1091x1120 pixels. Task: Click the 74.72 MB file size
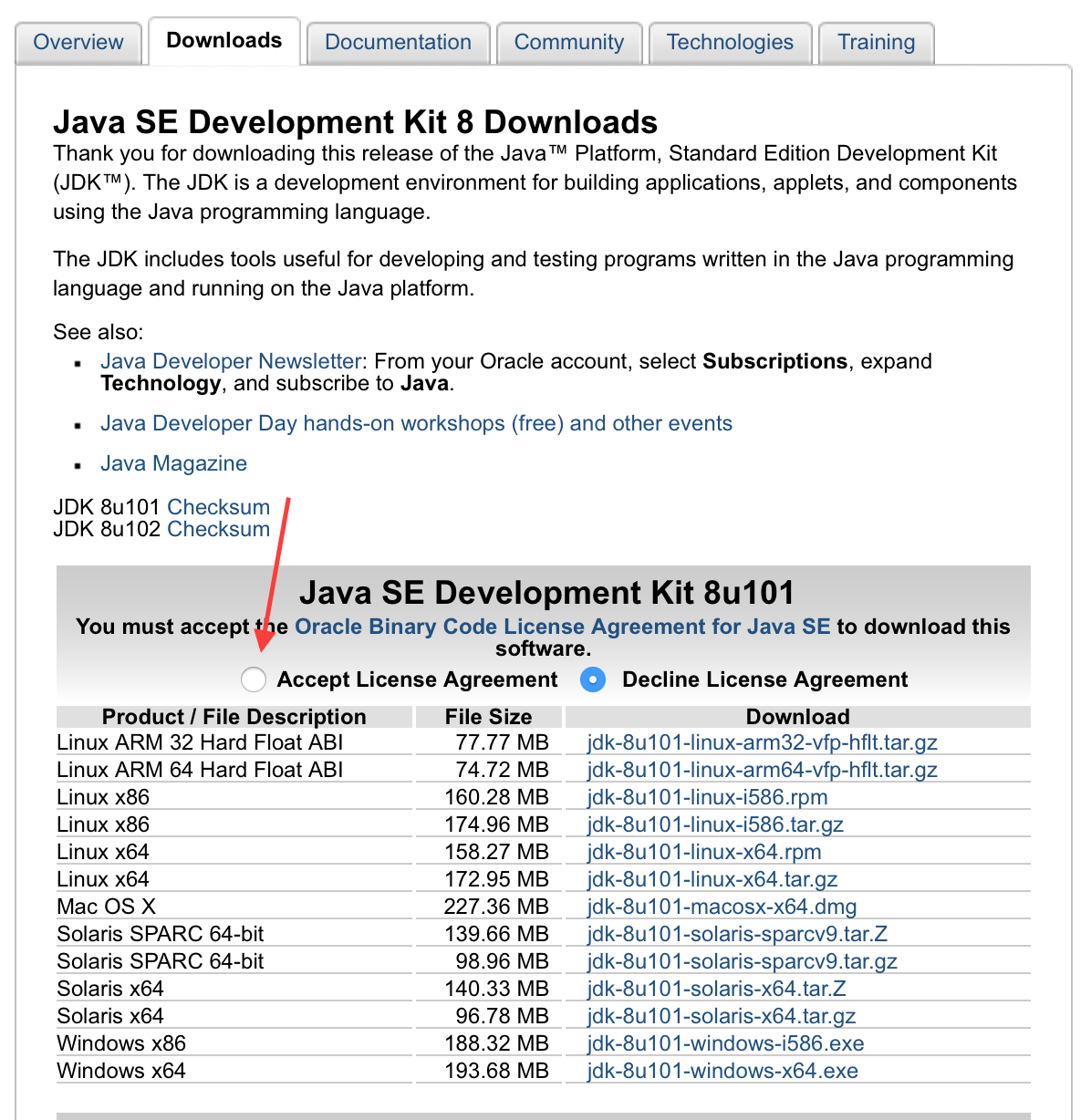[503, 770]
